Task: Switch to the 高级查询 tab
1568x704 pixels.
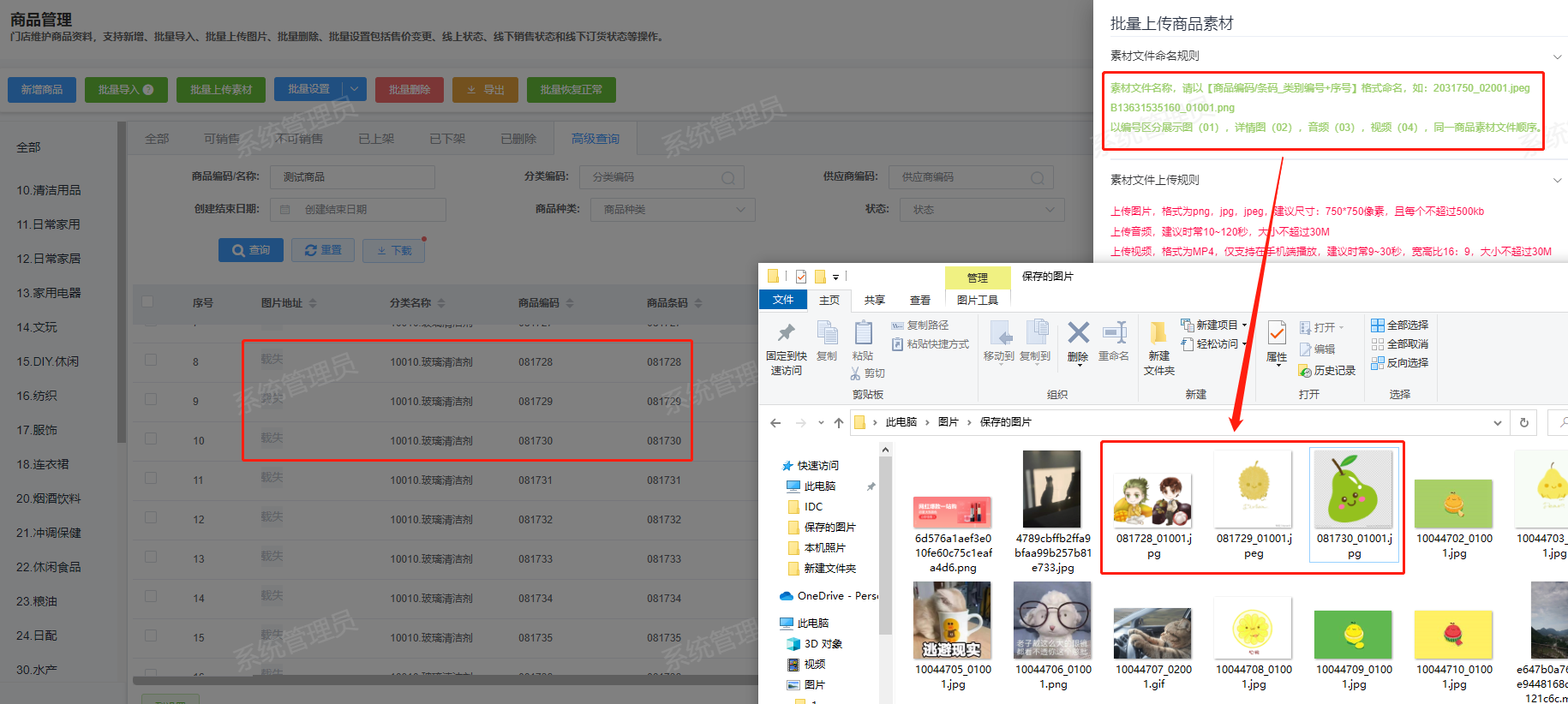Action: 595,139
